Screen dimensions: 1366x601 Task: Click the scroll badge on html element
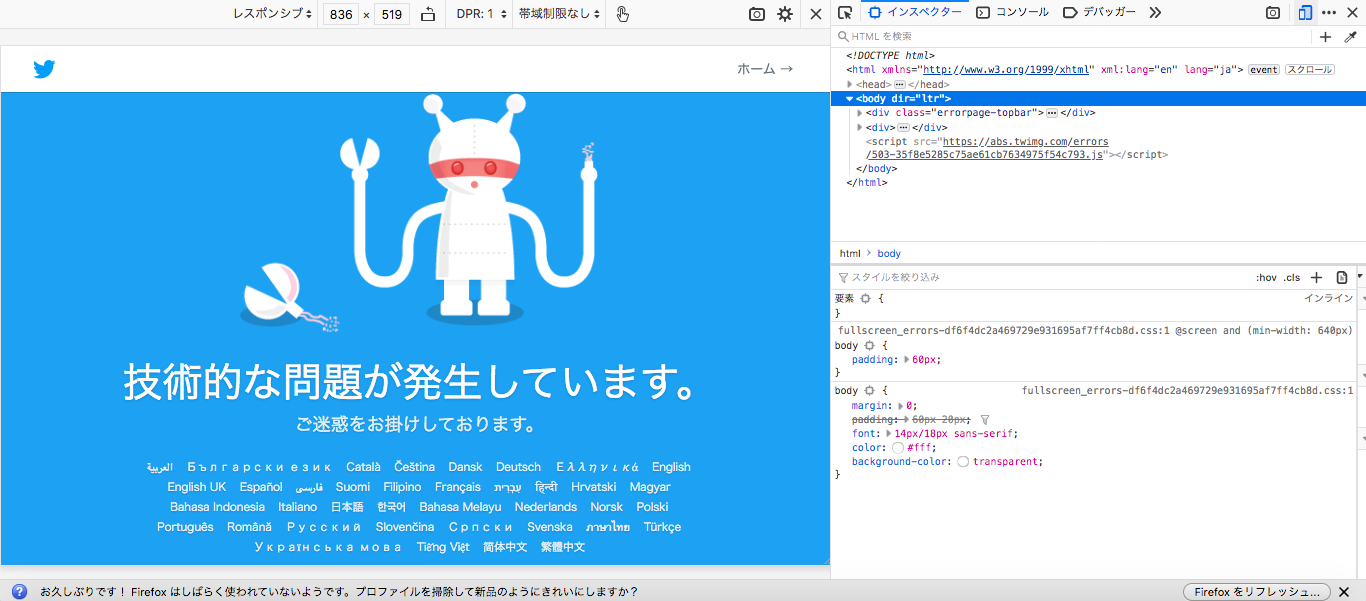click(x=1308, y=70)
